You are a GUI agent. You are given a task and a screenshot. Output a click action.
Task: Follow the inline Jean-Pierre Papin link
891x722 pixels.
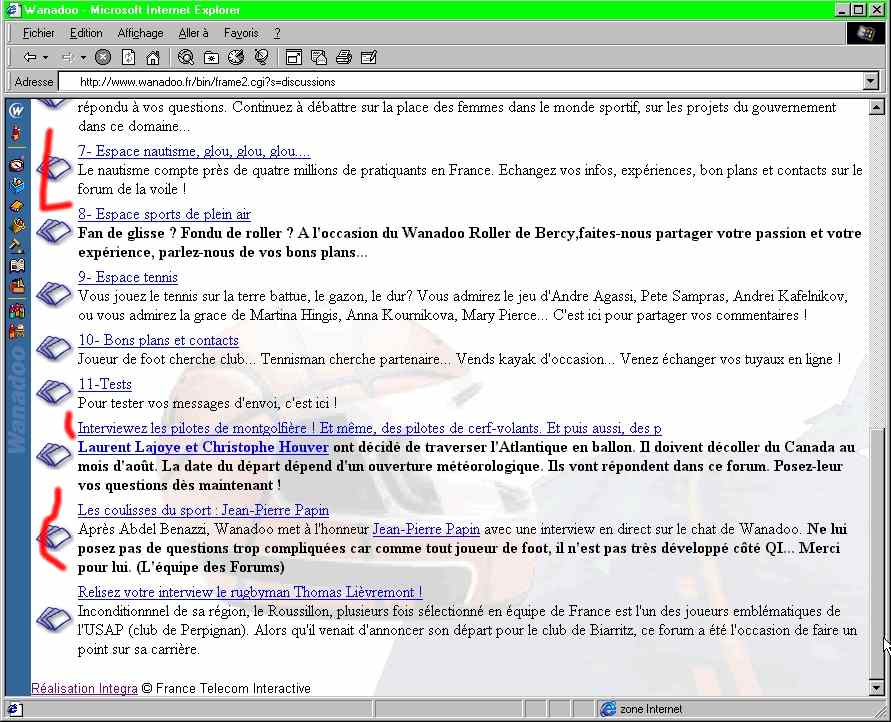coord(426,529)
